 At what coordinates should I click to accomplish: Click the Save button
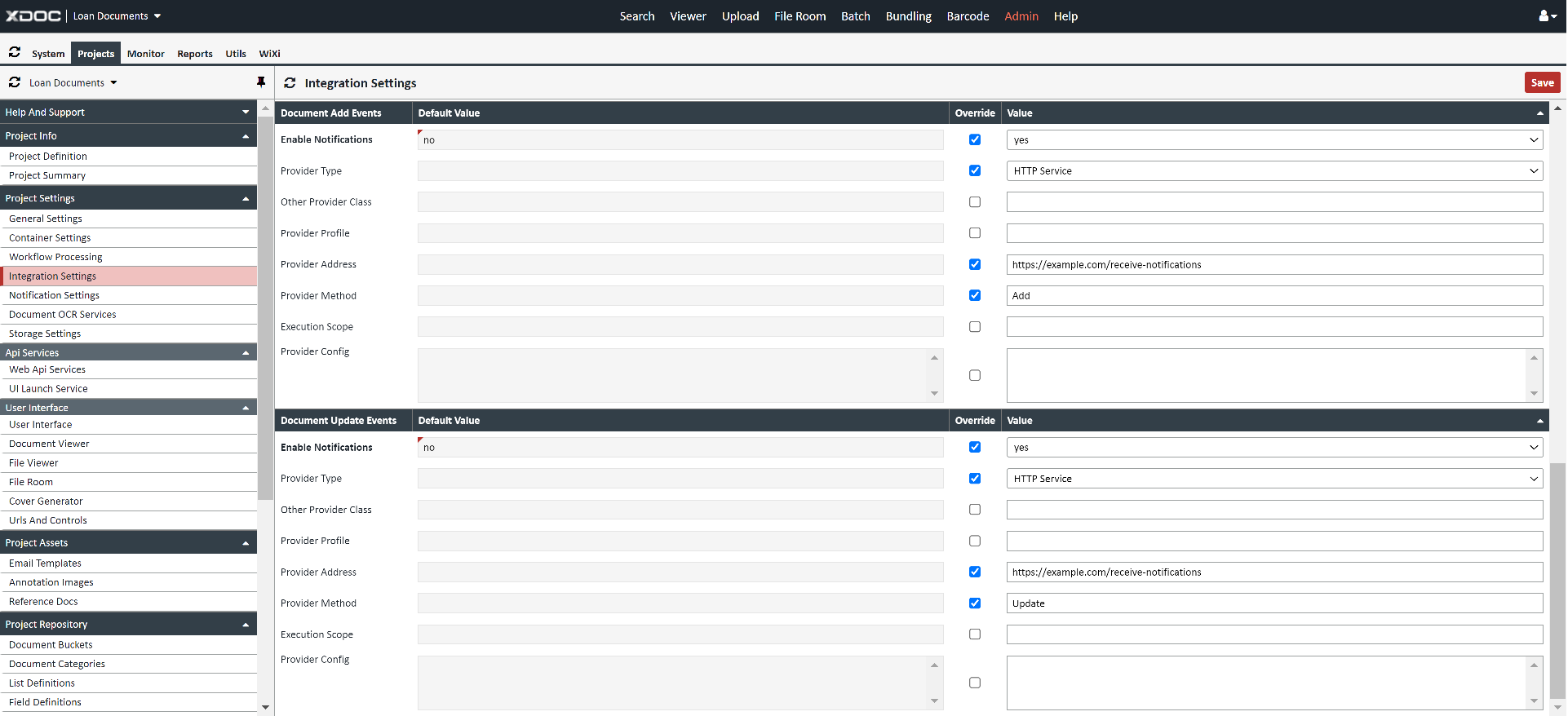1541,82
